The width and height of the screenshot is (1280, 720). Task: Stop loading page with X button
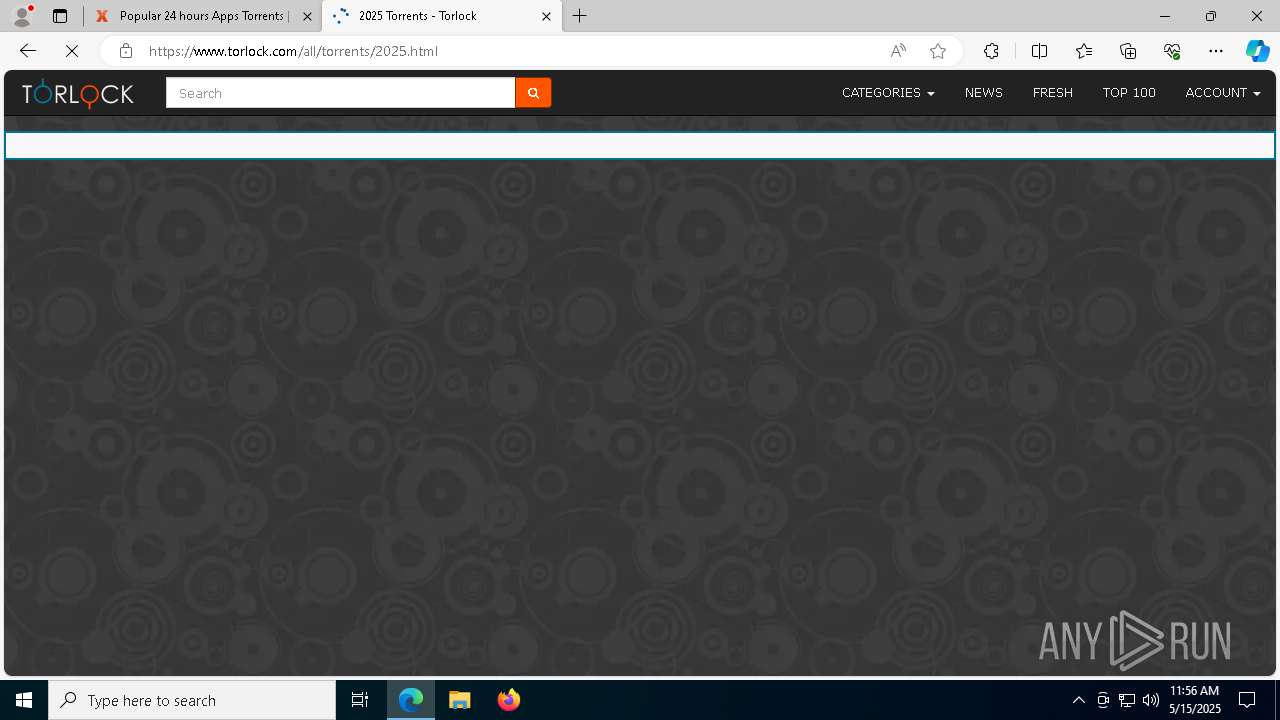(x=72, y=51)
